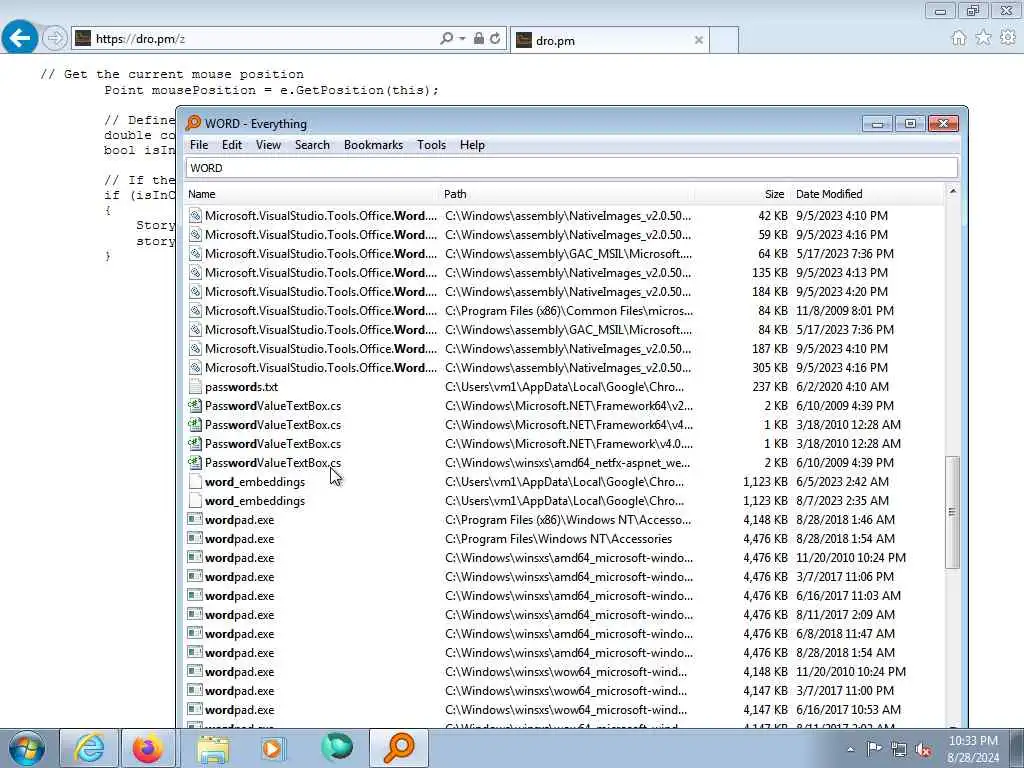Viewport: 1024px width, 768px height.
Task: Select the passwords.txt file icon
Action: (195, 387)
